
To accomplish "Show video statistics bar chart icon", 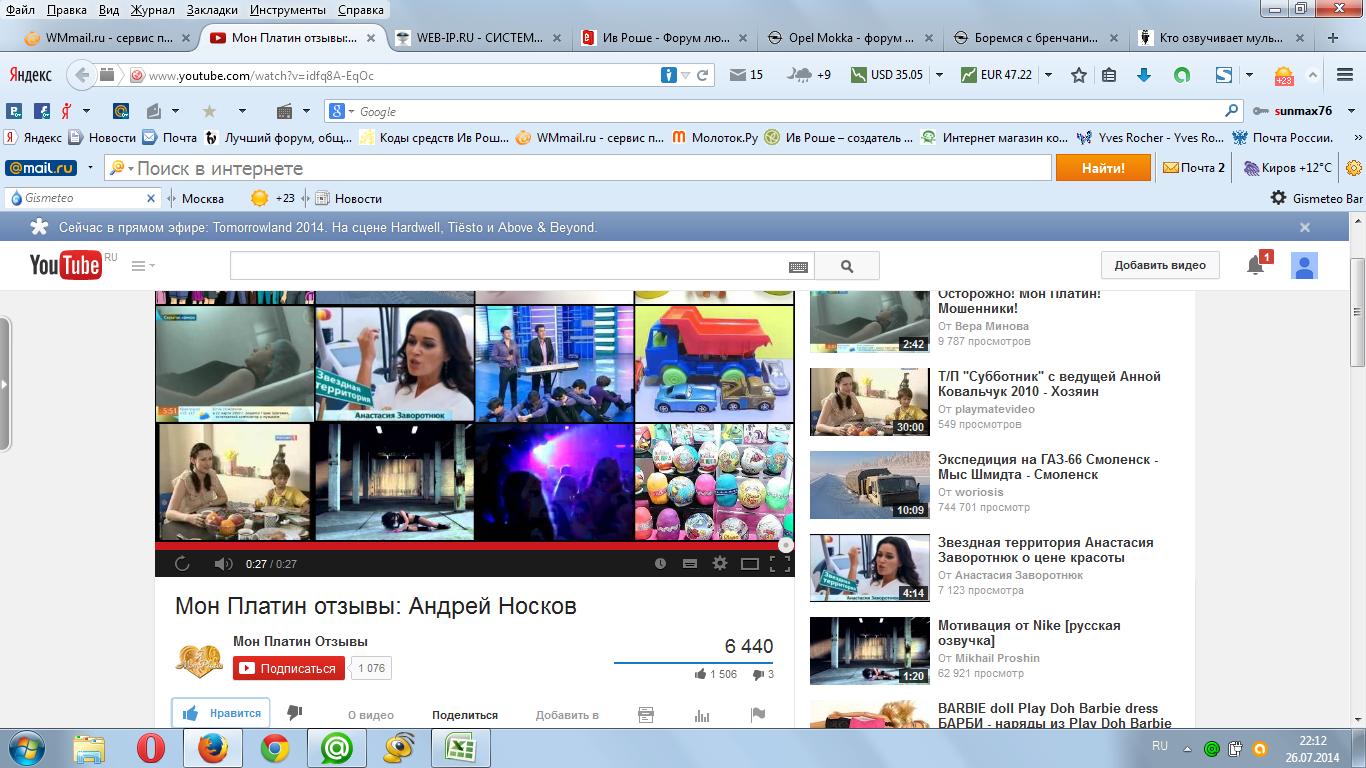I will coord(701,715).
